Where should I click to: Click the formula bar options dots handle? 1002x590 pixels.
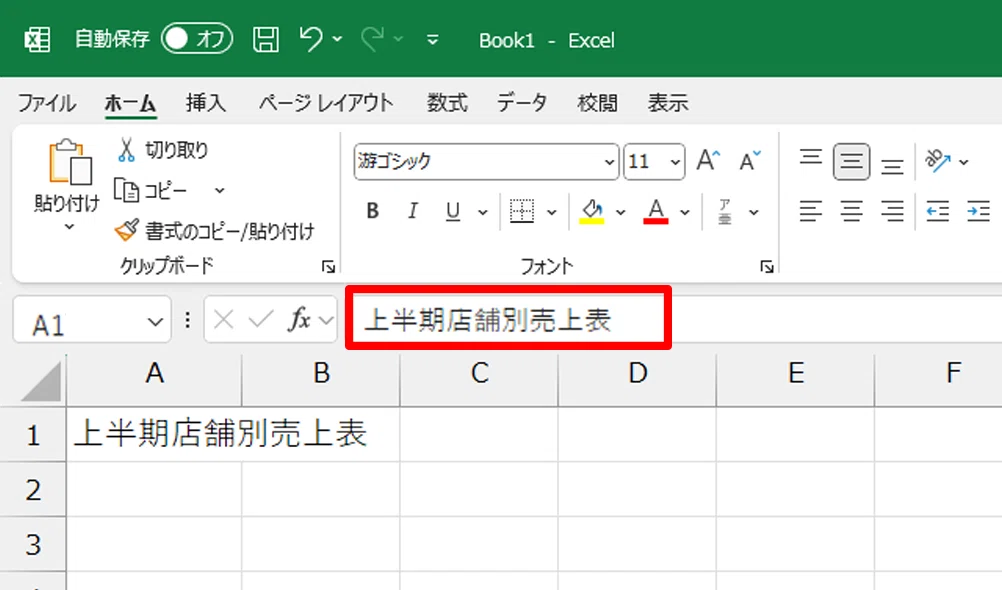tap(187, 319)
